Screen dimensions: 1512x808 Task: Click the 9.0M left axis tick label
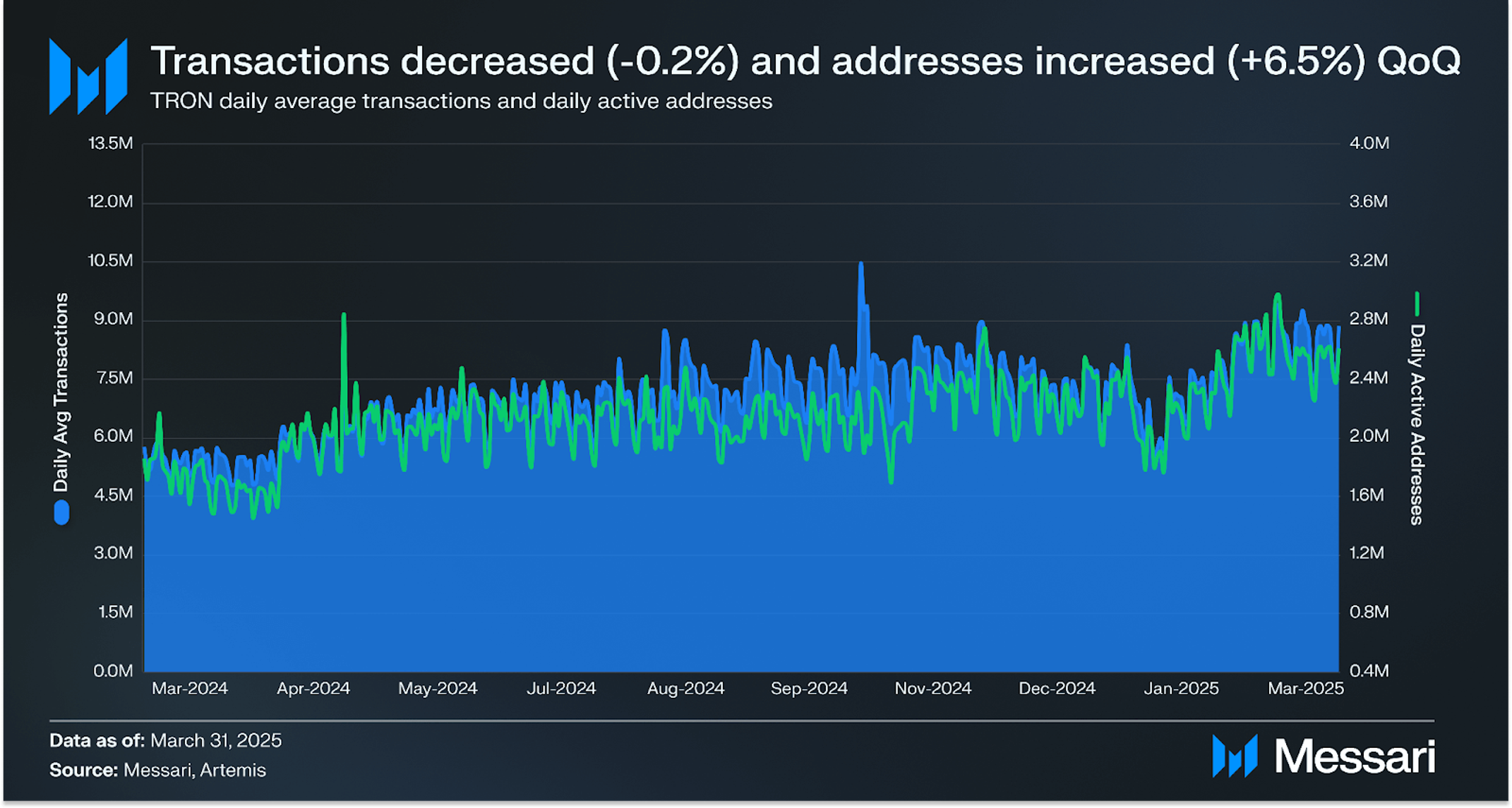pos(114,319)
